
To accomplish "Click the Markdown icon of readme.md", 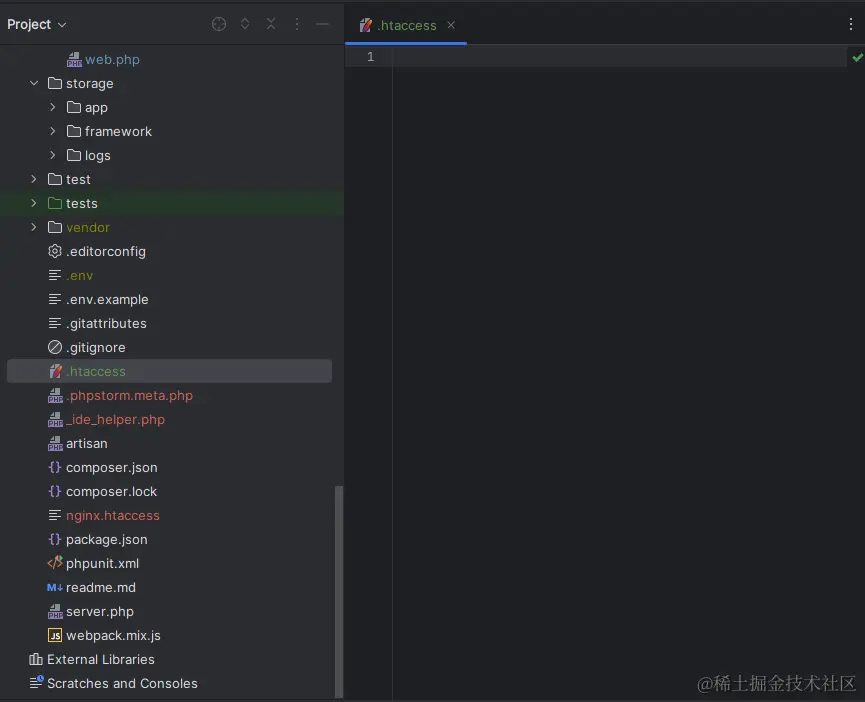I will pos(55,587).
